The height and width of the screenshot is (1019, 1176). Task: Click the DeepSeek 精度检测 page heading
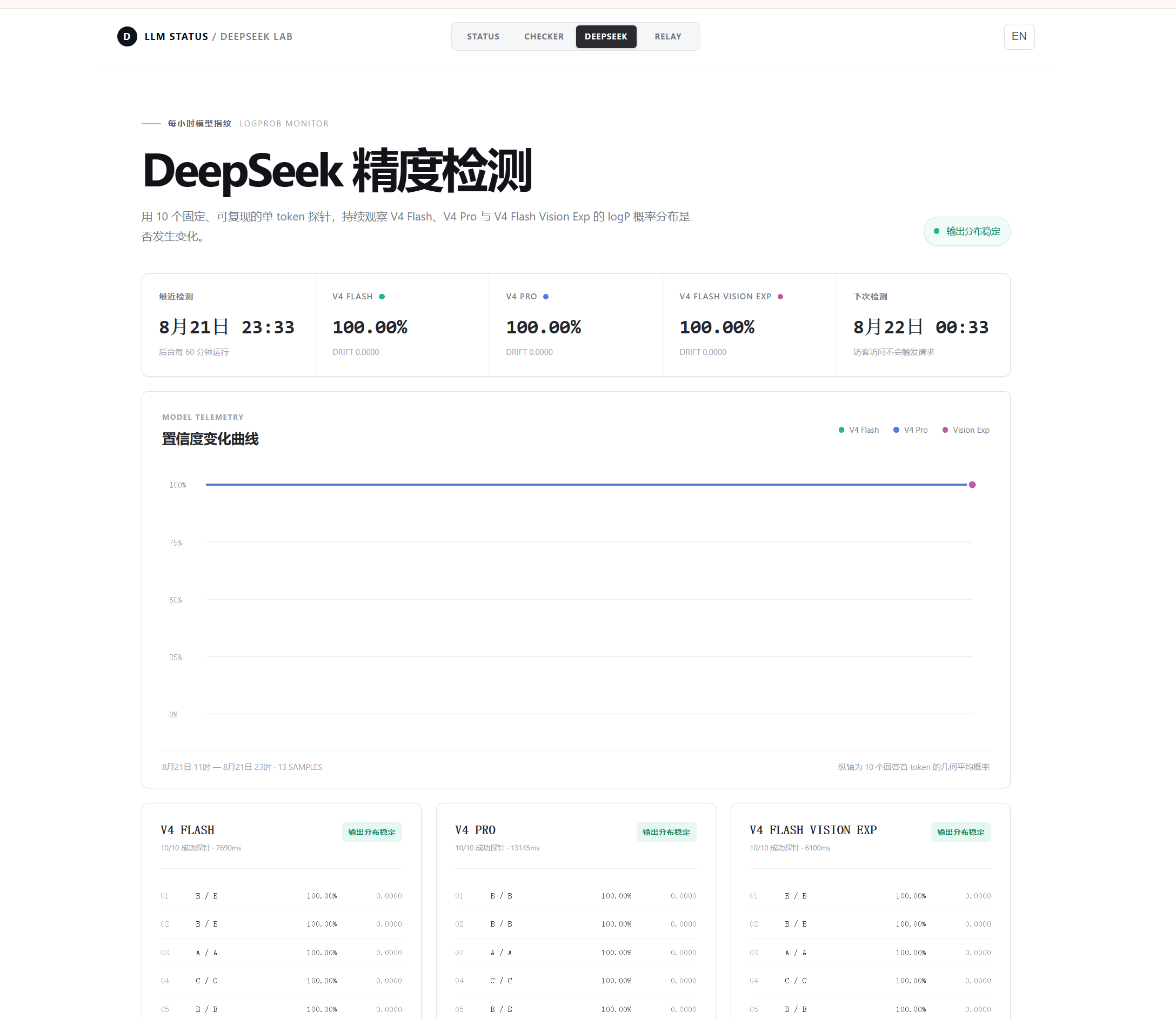click(337, 171)
